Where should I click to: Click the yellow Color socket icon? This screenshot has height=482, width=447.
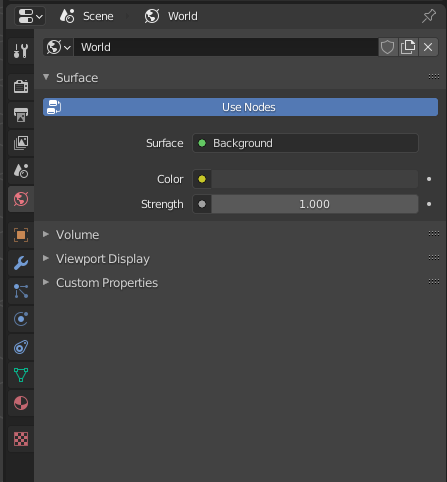click(202, 179)
